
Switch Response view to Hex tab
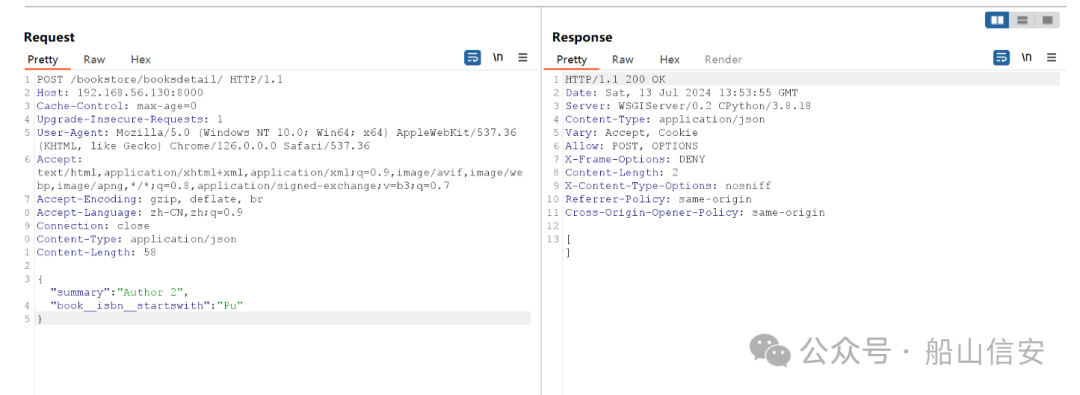pyautogui.click(x=669, y=59)
